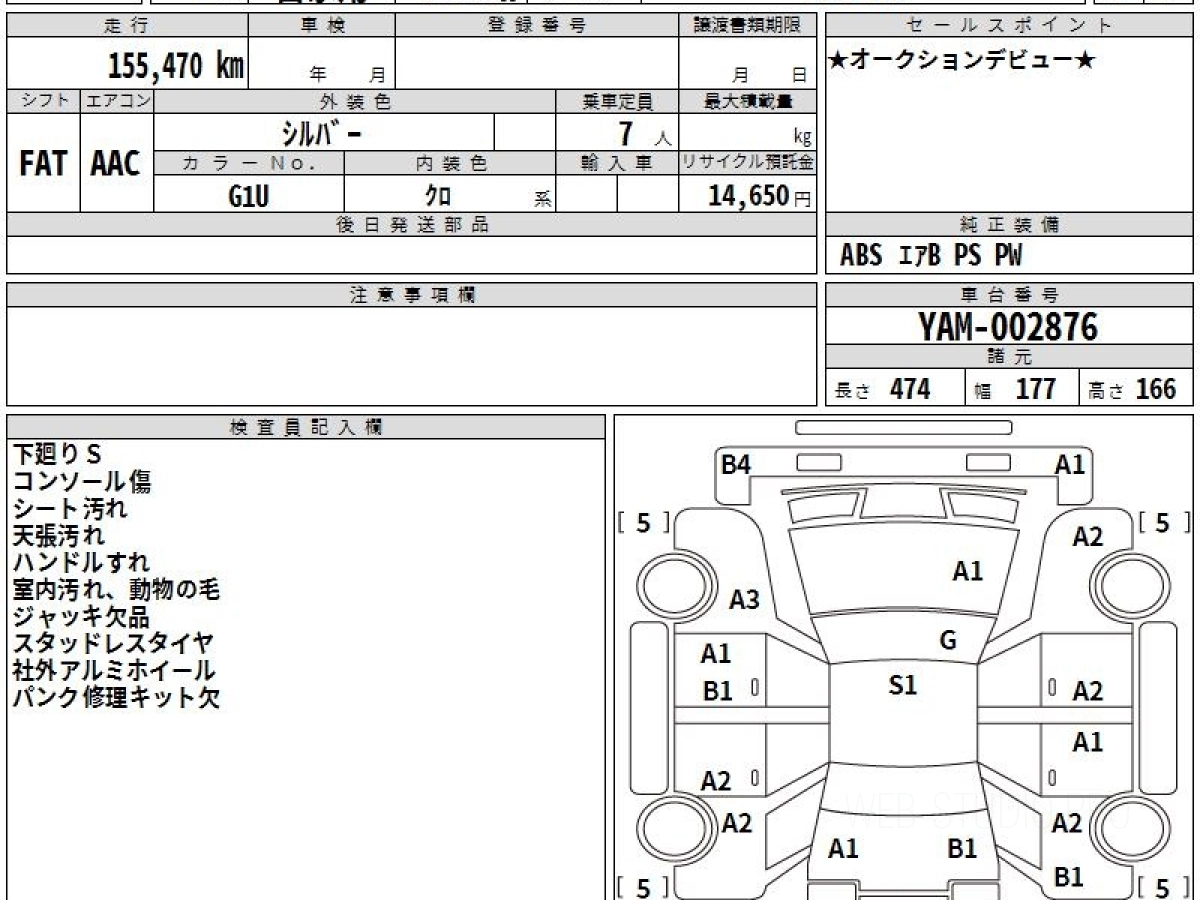
Task: Click the air conditioner value "AAC"
Action: (x=116, y=164)
